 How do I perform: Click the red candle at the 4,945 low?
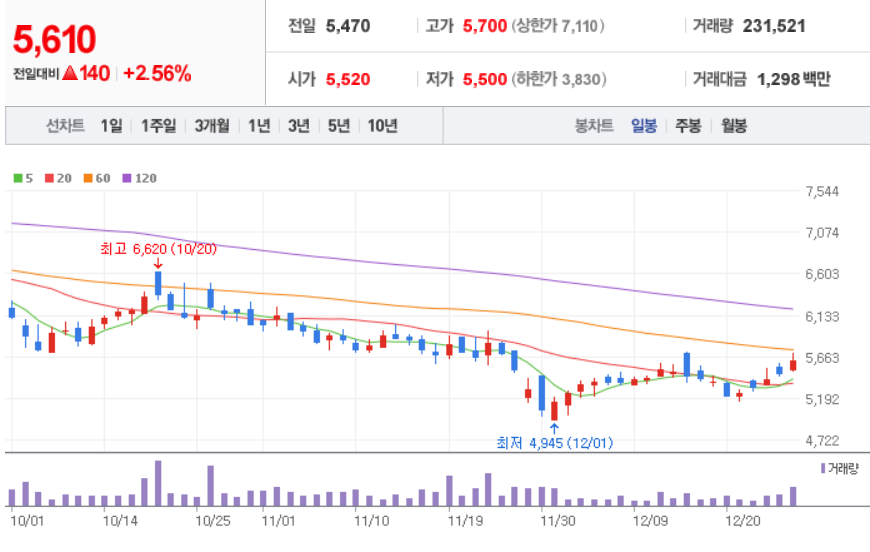coord(554,409)
